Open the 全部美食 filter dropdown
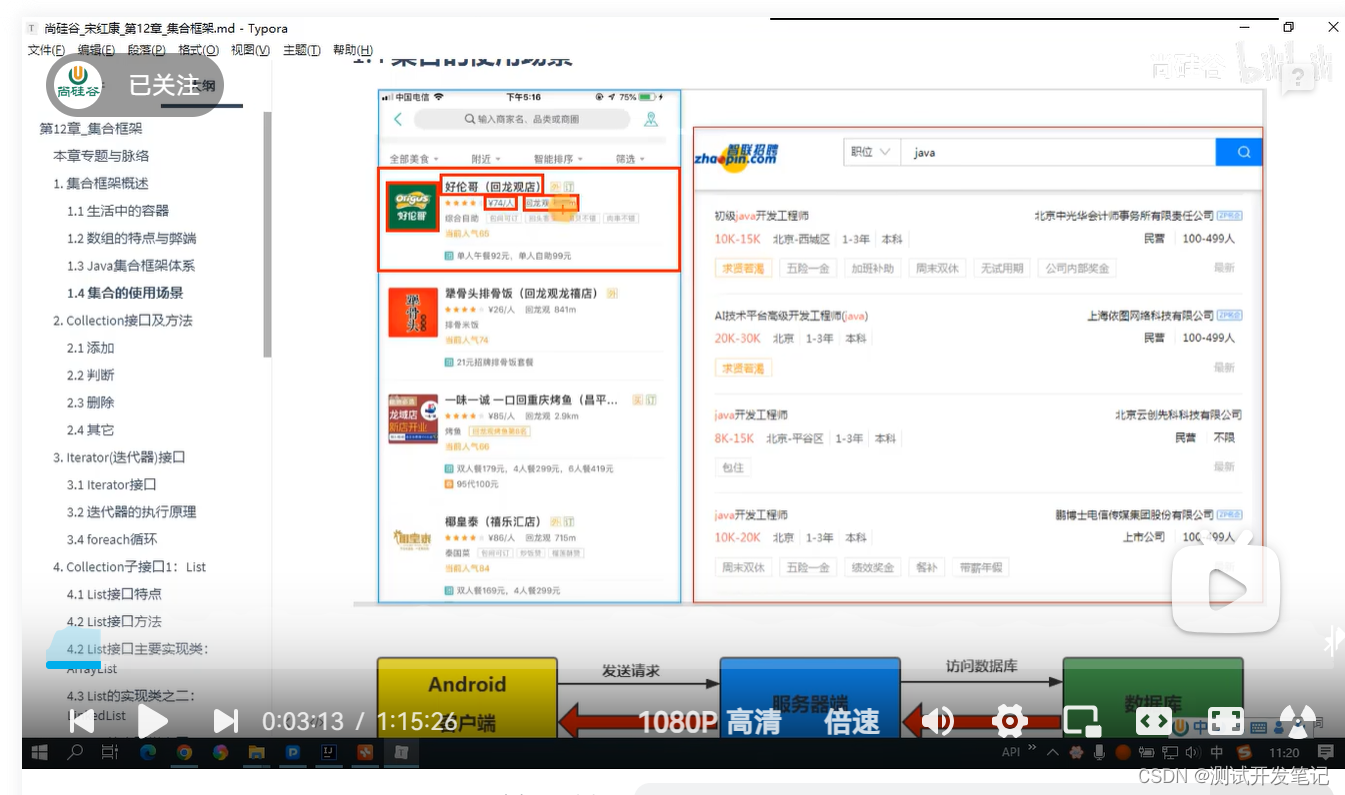The height and width of the screenshot is (795, 1345). pos(414,159)
